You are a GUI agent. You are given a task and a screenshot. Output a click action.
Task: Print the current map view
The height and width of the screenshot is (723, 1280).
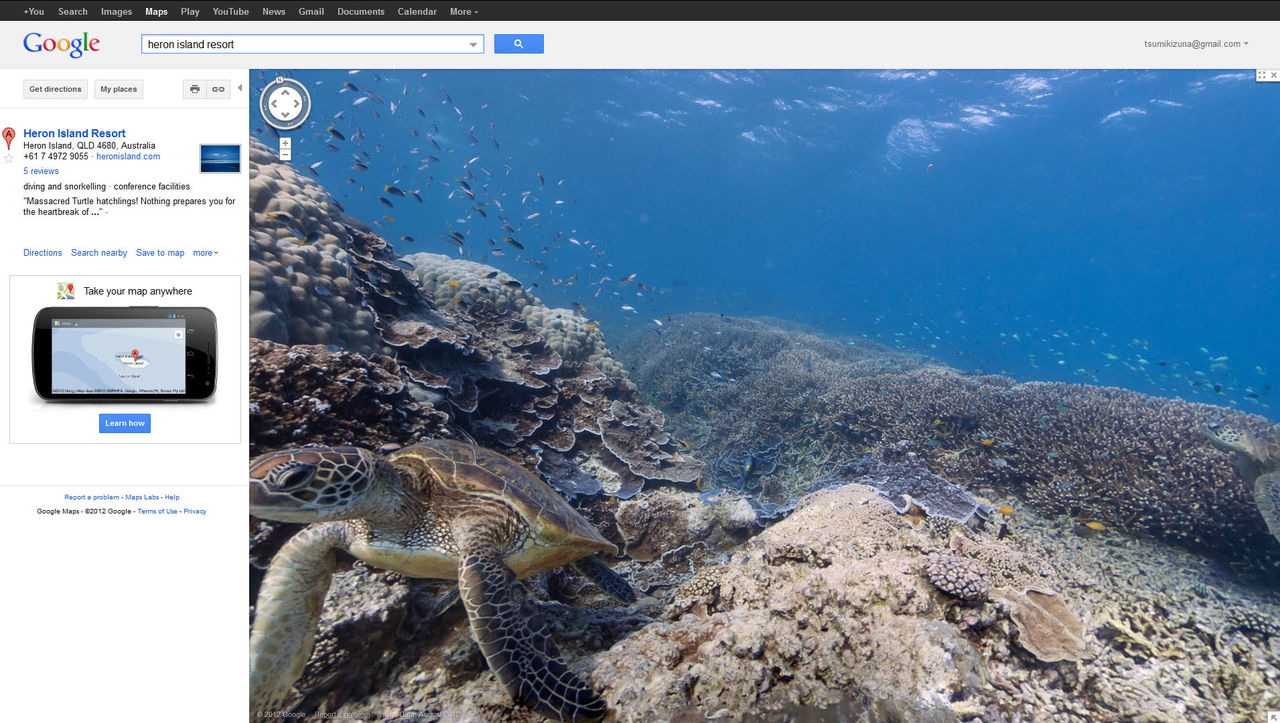click(195, 89)
